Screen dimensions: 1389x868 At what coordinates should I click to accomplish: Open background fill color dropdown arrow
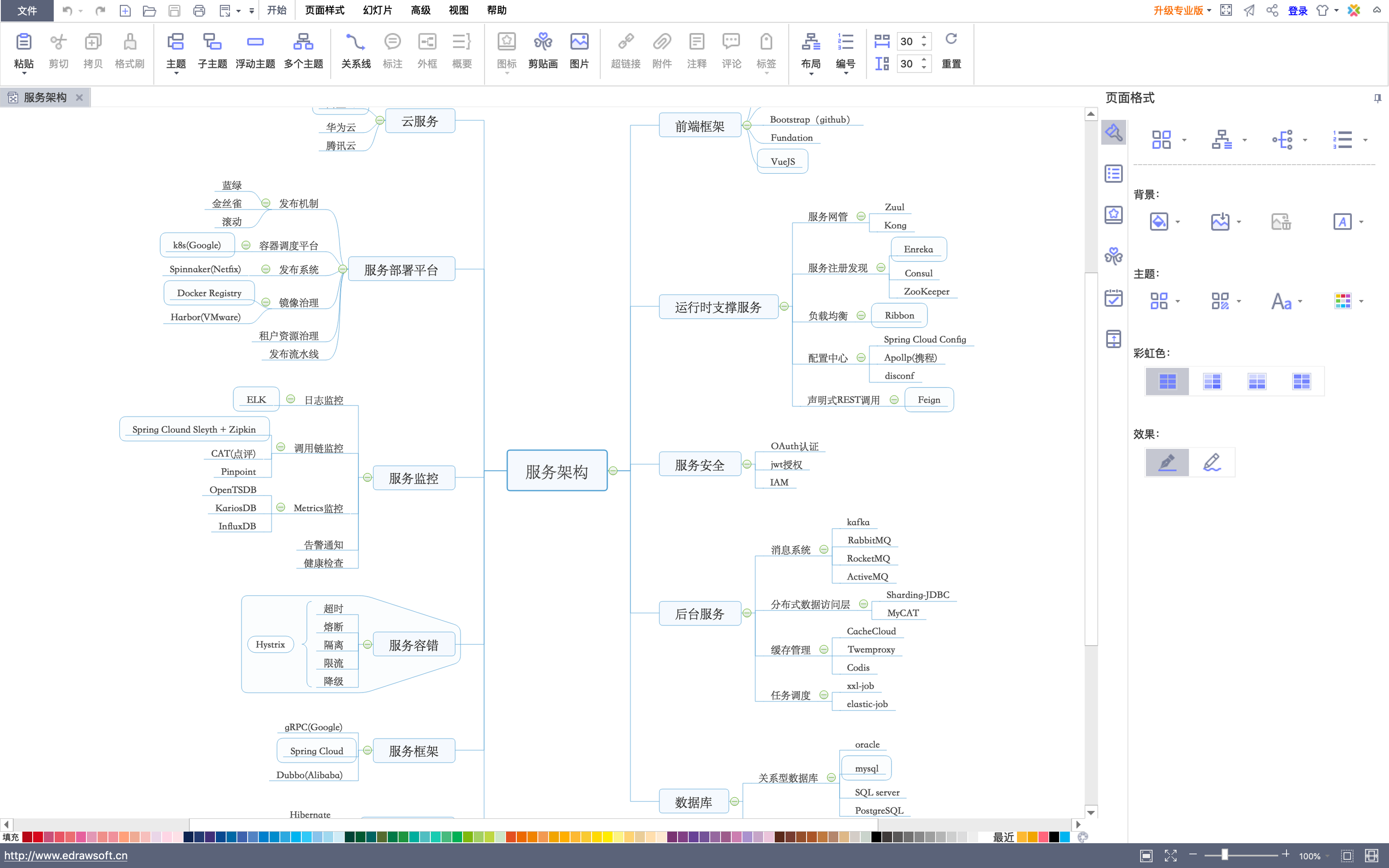[1178, 222]
